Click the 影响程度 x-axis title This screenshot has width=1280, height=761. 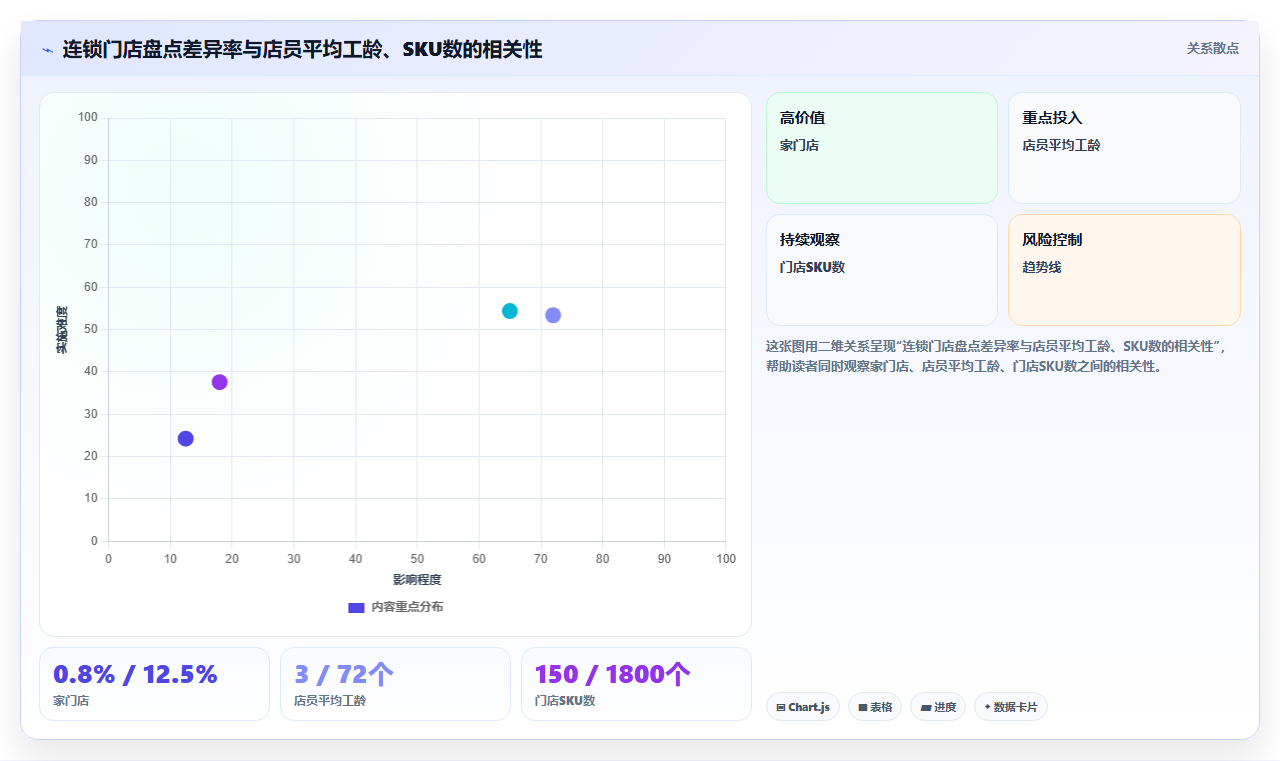[x=417, y=580]
